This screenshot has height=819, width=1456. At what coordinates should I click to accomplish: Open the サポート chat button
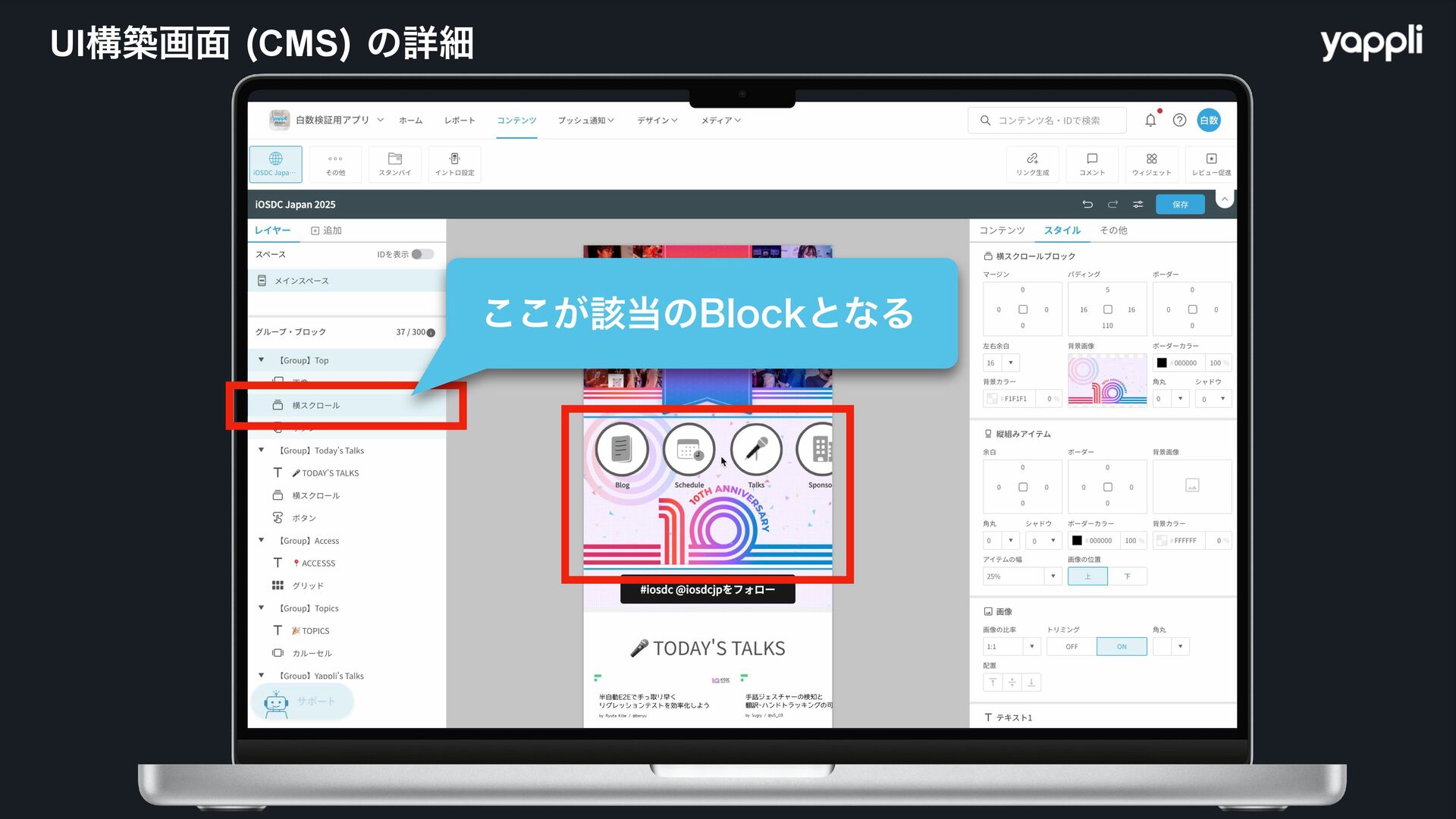coord(303,701)
